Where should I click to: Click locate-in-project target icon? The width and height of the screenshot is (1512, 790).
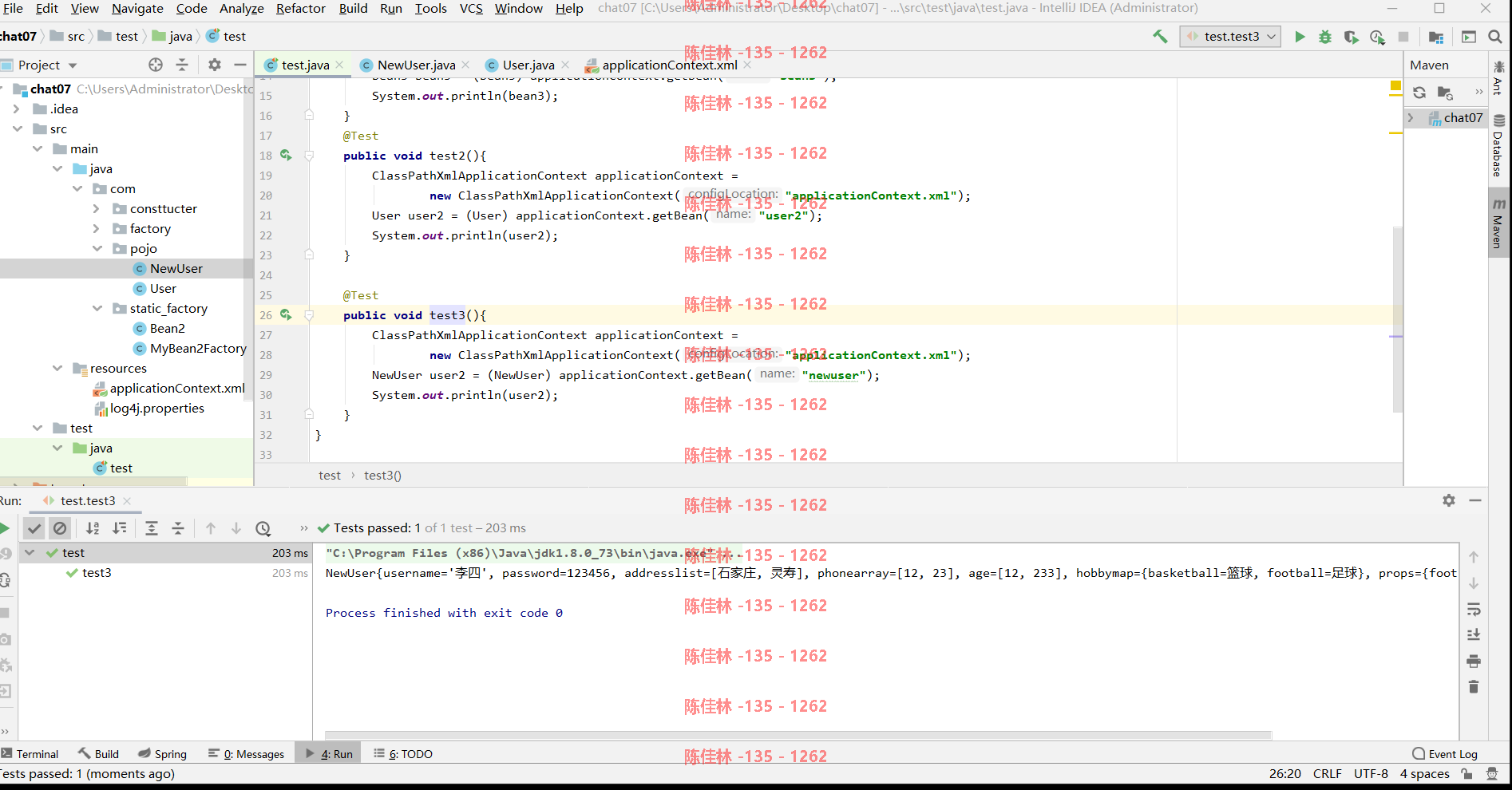(156, 65)
